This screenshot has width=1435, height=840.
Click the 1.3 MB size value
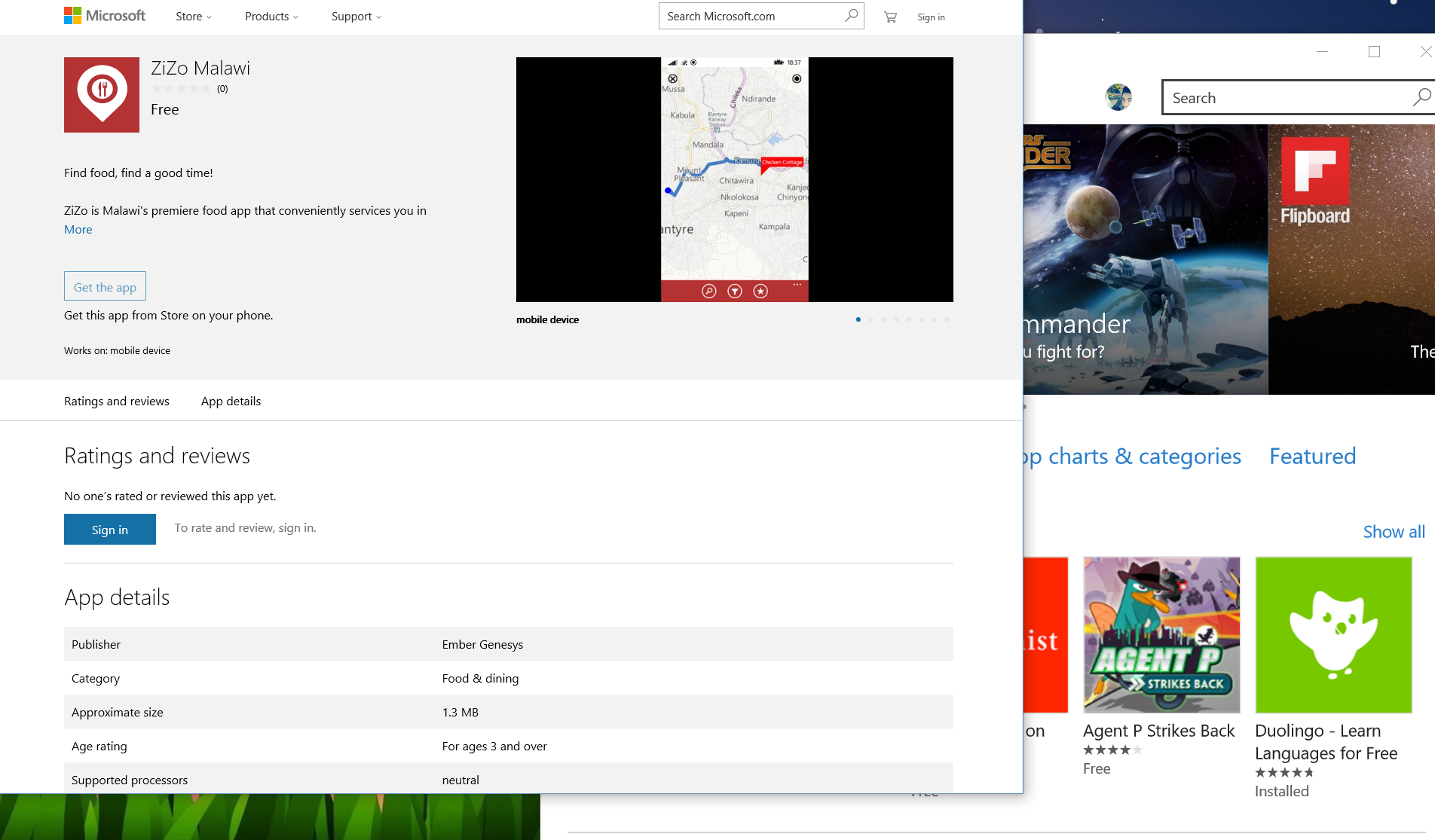point(460,713)
